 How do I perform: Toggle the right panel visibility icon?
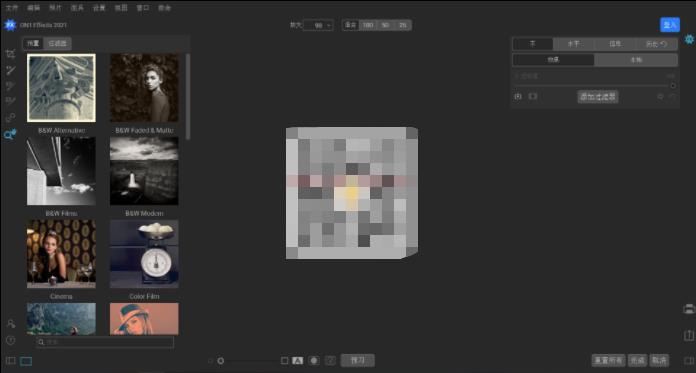coord(690,361)
